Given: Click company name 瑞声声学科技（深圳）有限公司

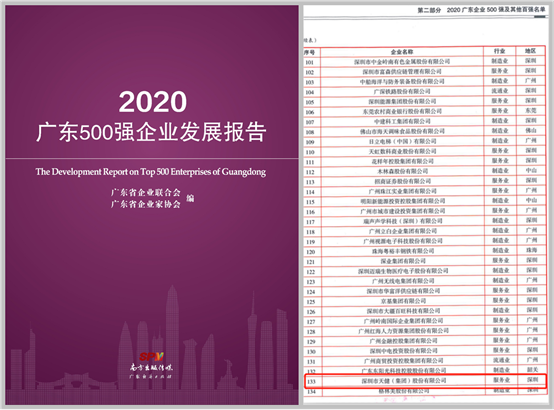Looking at the screenshot, I should click(x=403, y=221).
